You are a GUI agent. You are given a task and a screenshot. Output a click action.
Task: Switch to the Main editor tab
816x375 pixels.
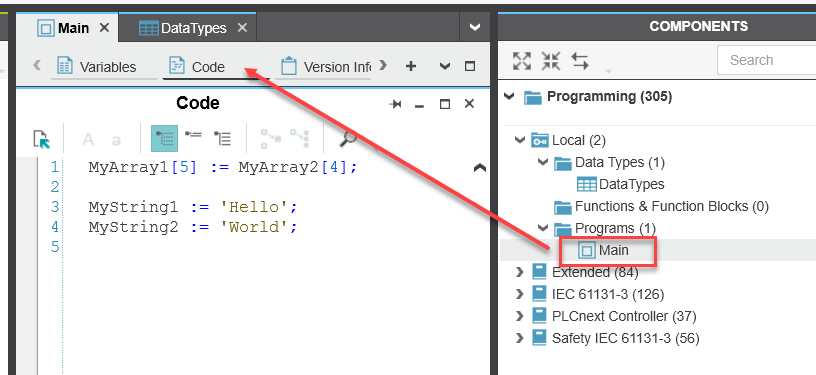click(x=67, y=28)
